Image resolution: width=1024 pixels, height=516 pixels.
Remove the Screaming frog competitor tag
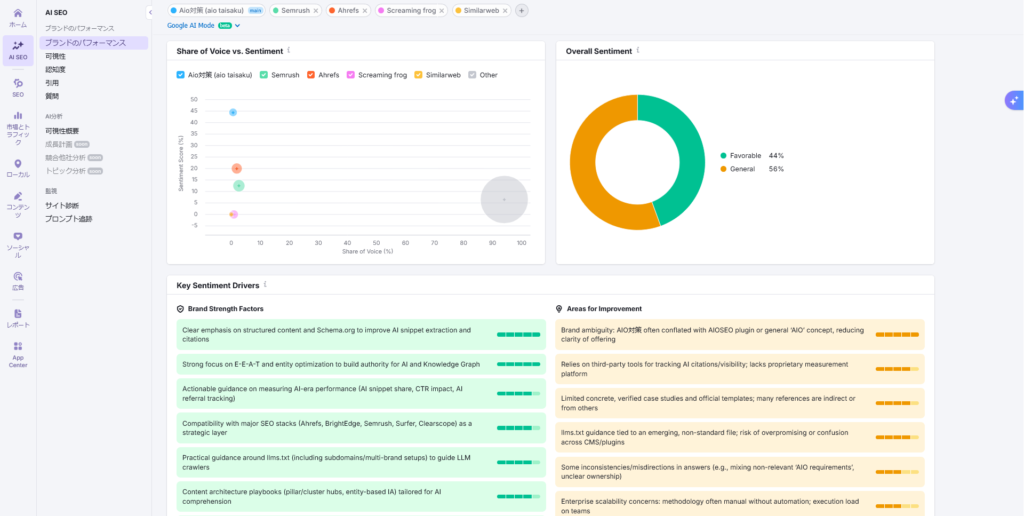(x=442, y=10)
